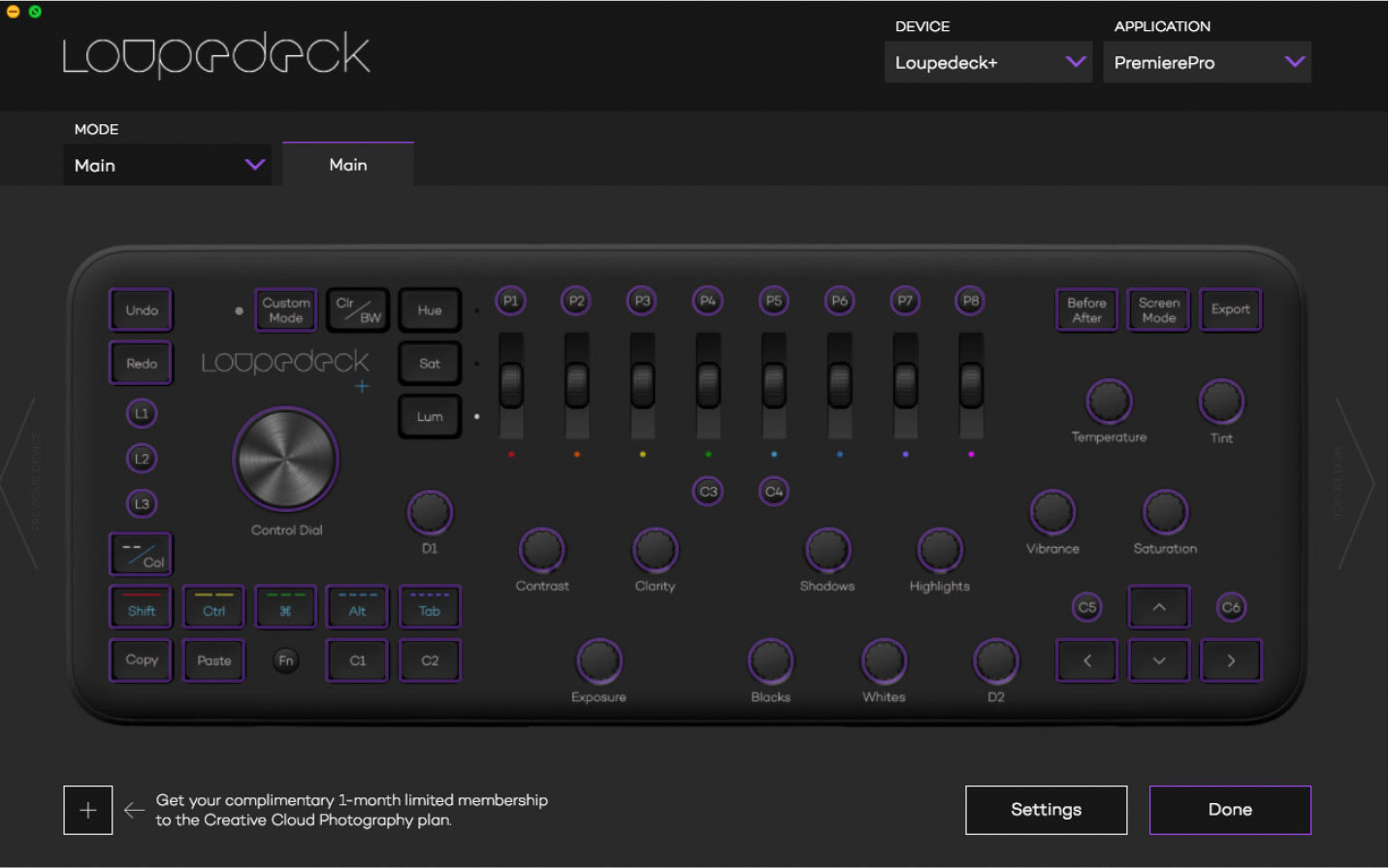Click the slider under P8 (magenta dot)
Viewport: 1389px width, 868px height.
coord(971,385)
